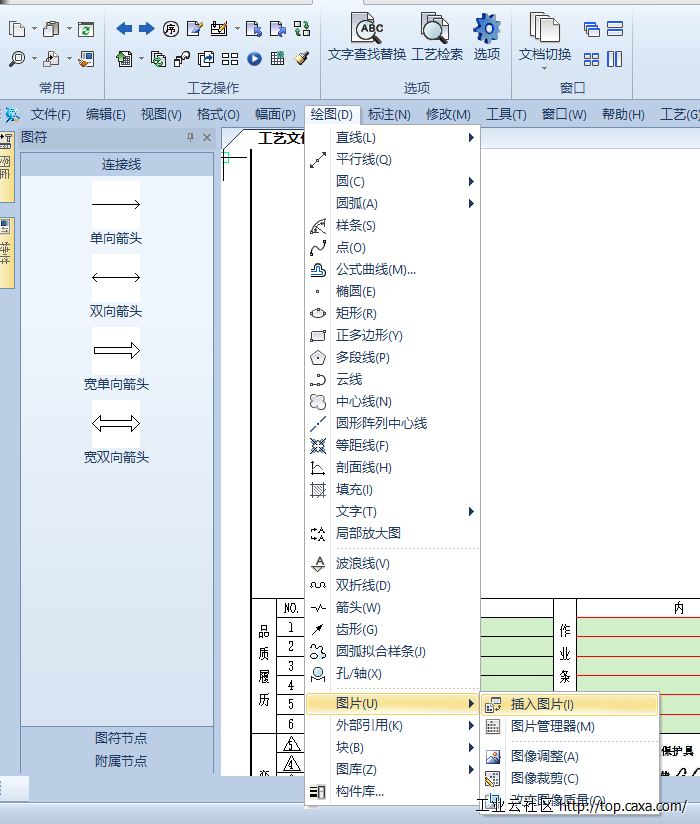Open the 视图(V) menu
700x824 pixels.
(161, 114)
